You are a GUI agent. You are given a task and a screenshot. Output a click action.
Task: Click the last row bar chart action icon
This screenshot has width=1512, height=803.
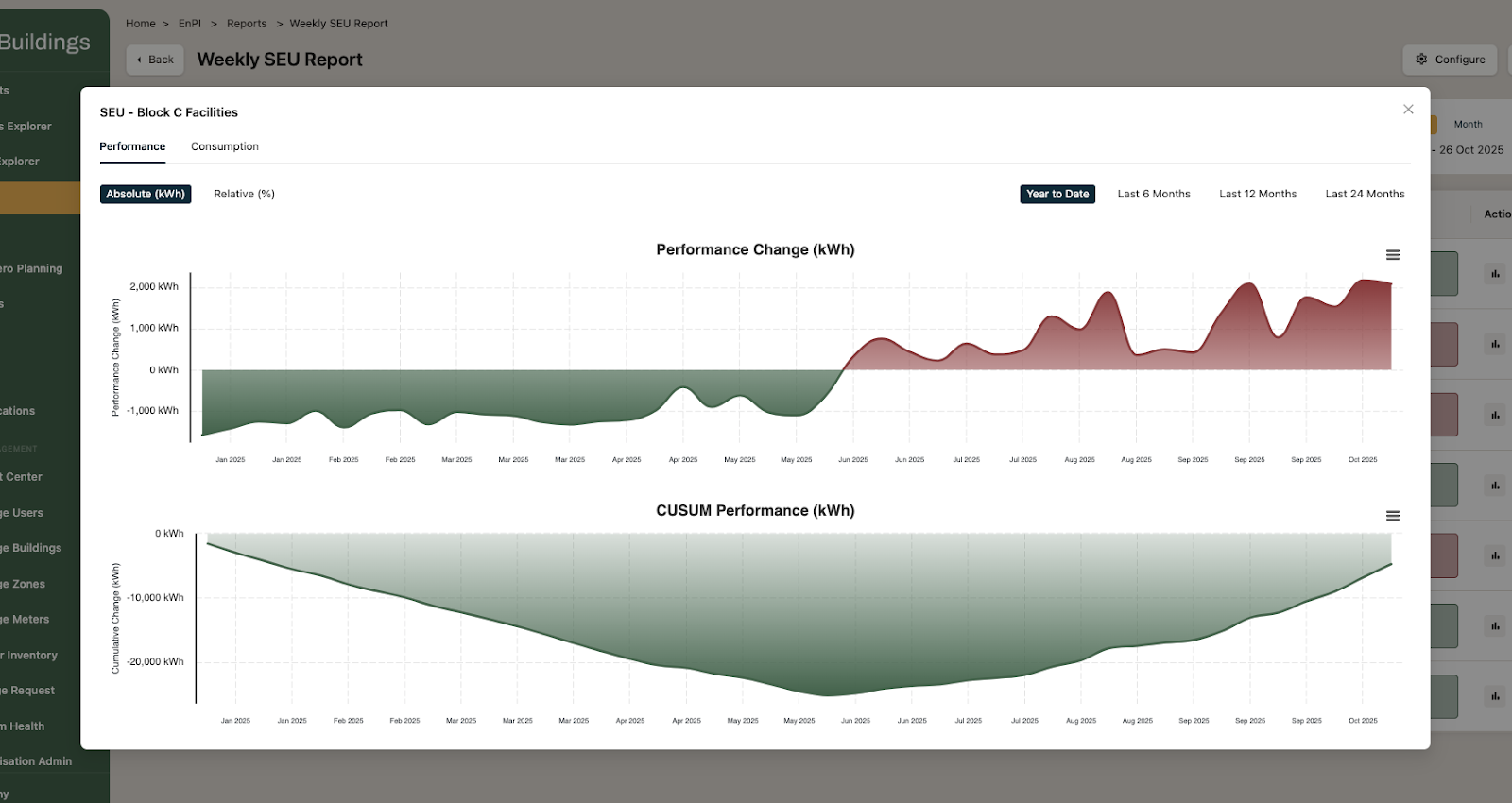tap(1495, 696)
